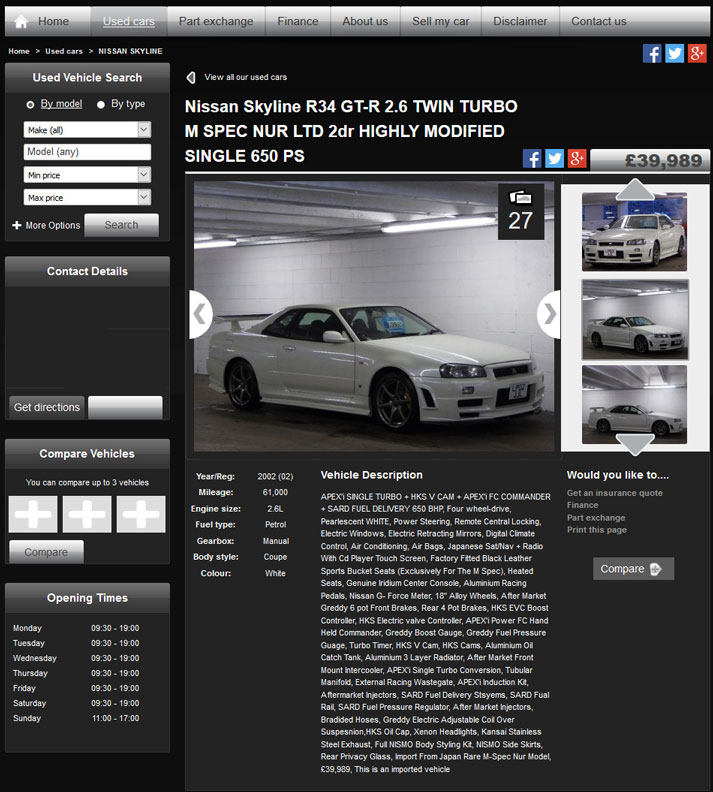
Task: Click the Compare button under Would you like to
Action: click(x=633, y=569)
